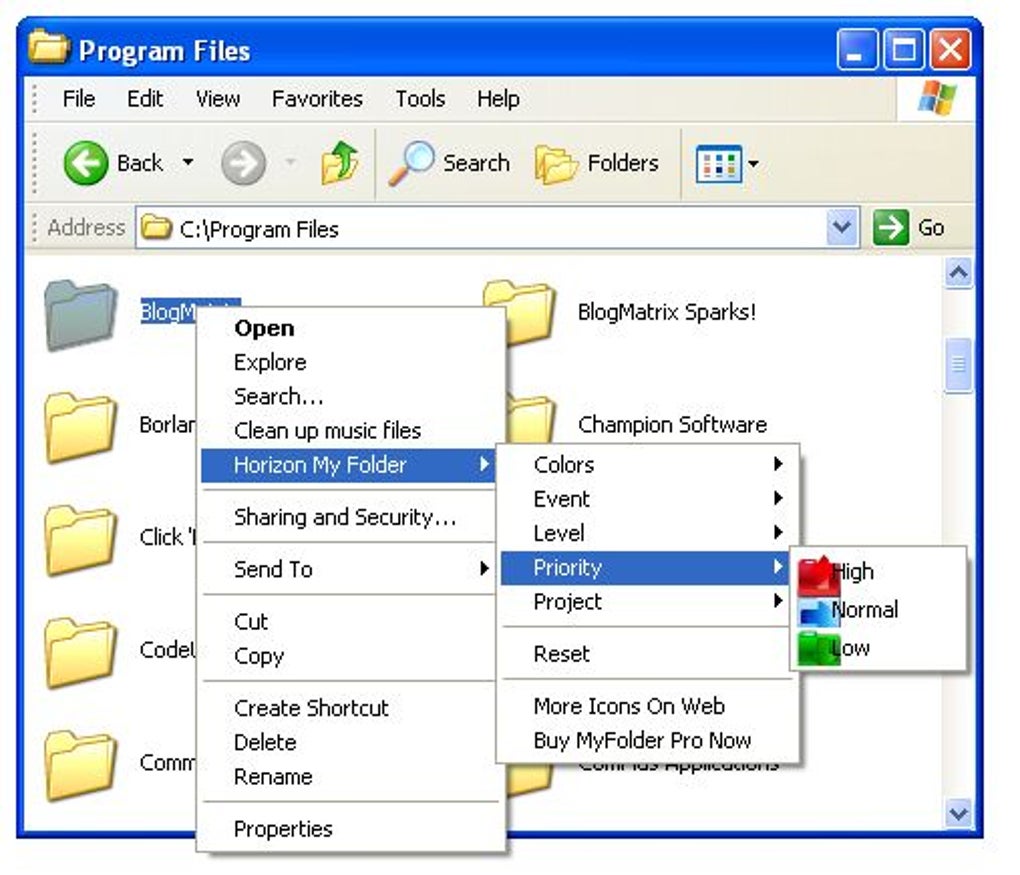Image resolution: width=1020 pixels, height=875 pixels.
Task: Click the grey Forward arrow icon
Action: click(x=243, y=163)
